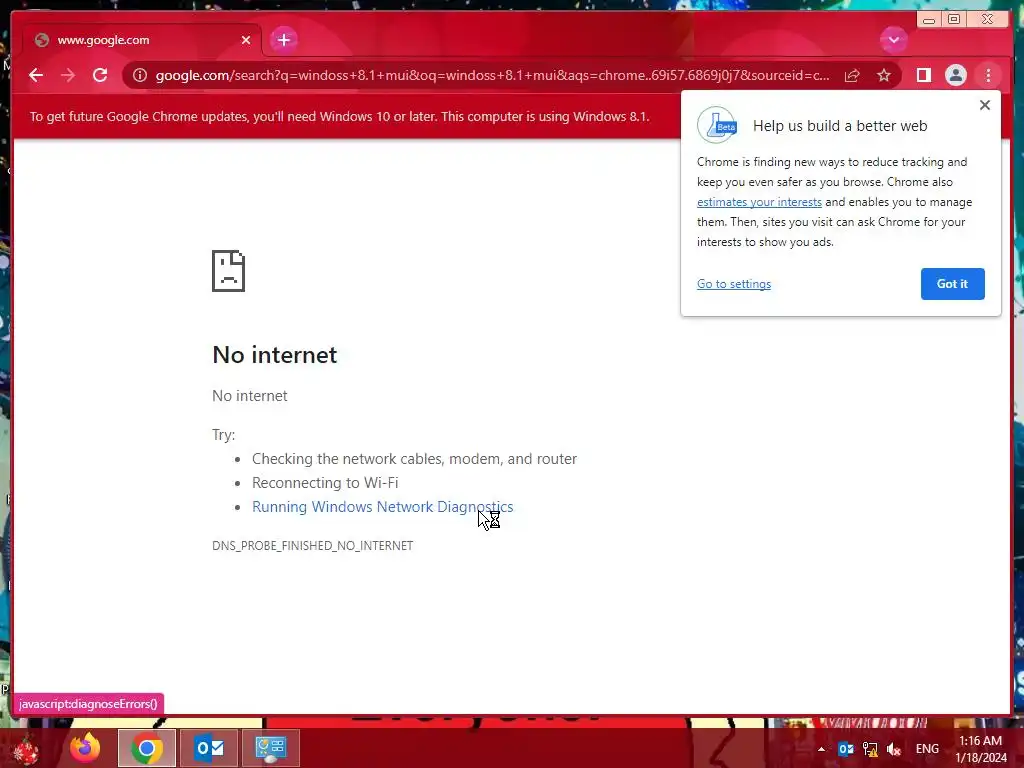Go back with Chrome's back arrow

coord(36,75)
